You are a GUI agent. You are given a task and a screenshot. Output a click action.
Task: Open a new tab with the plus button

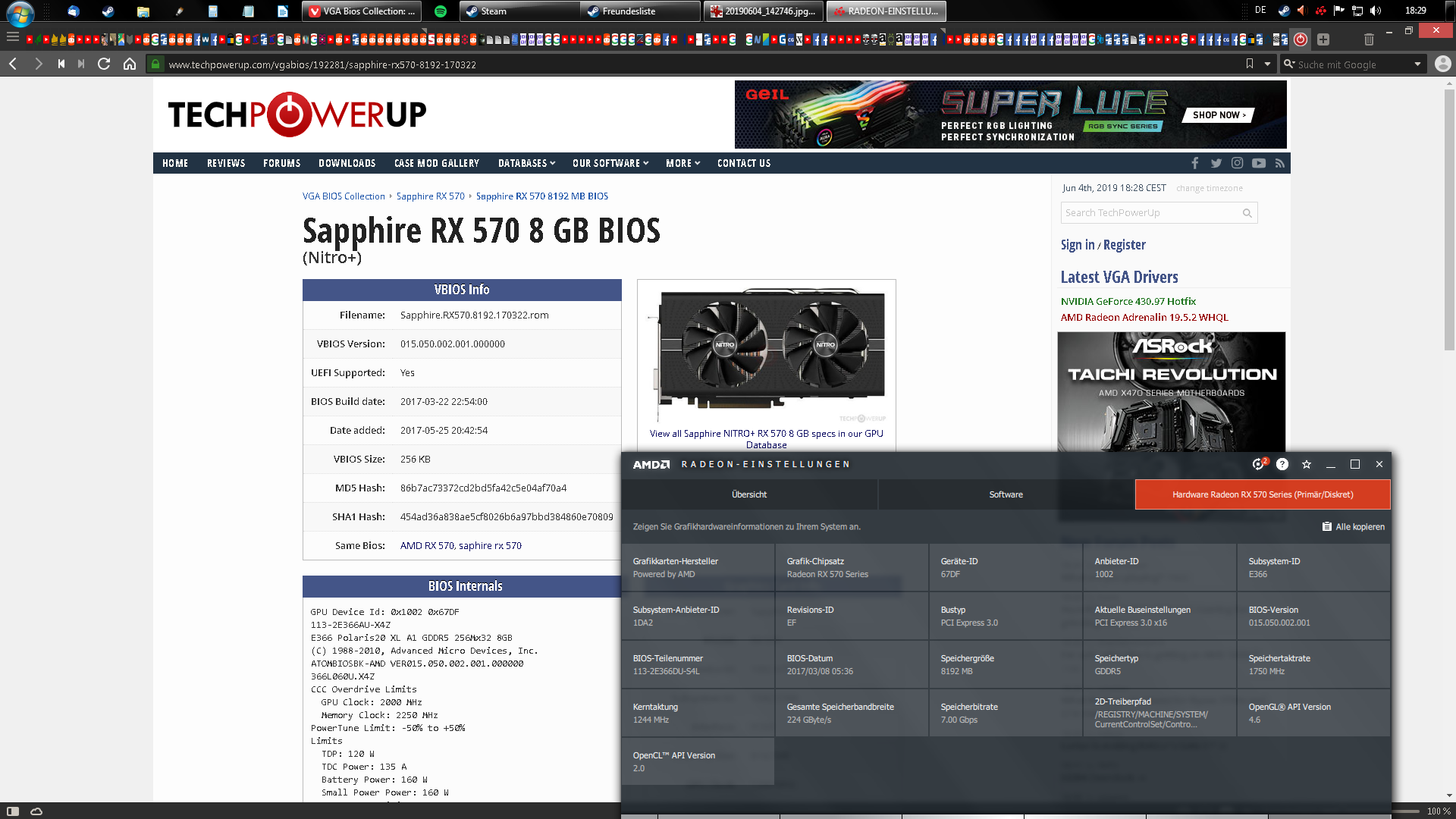(x=1323, y=39)
